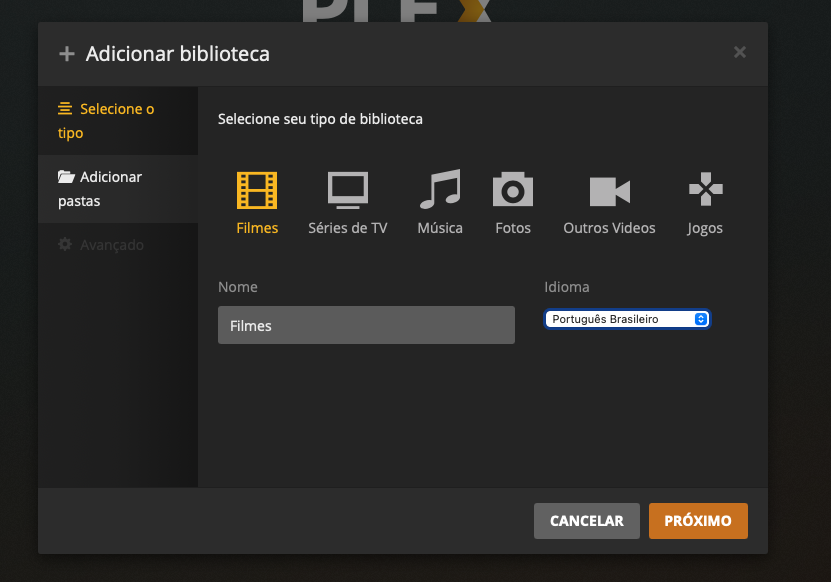Close the Adicionar biblioteca dialog

point(740,52)
